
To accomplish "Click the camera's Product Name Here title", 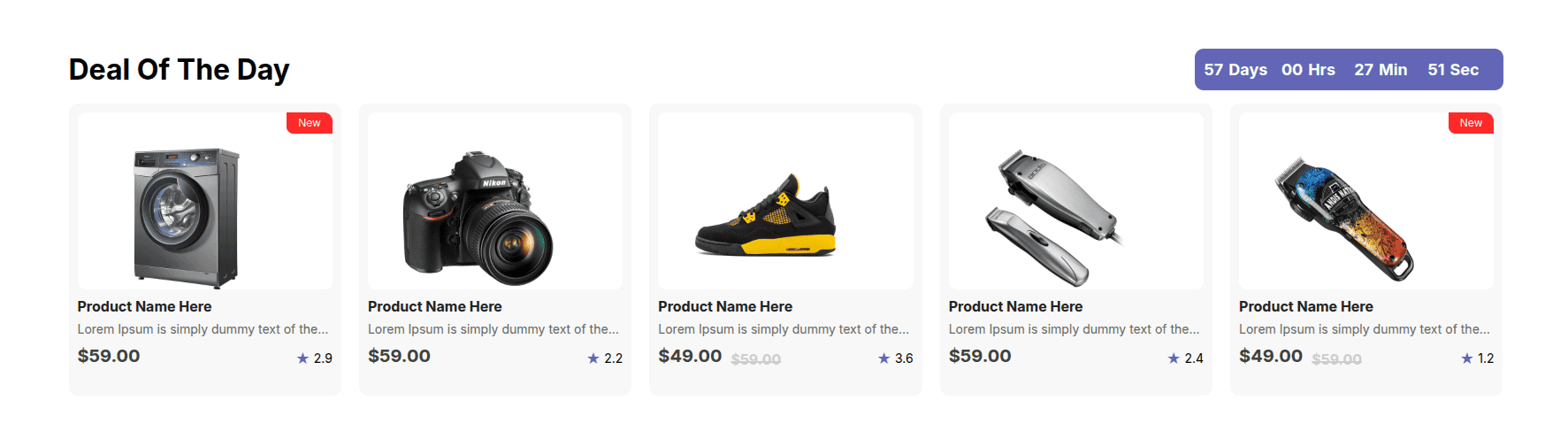I will [435, 306].
